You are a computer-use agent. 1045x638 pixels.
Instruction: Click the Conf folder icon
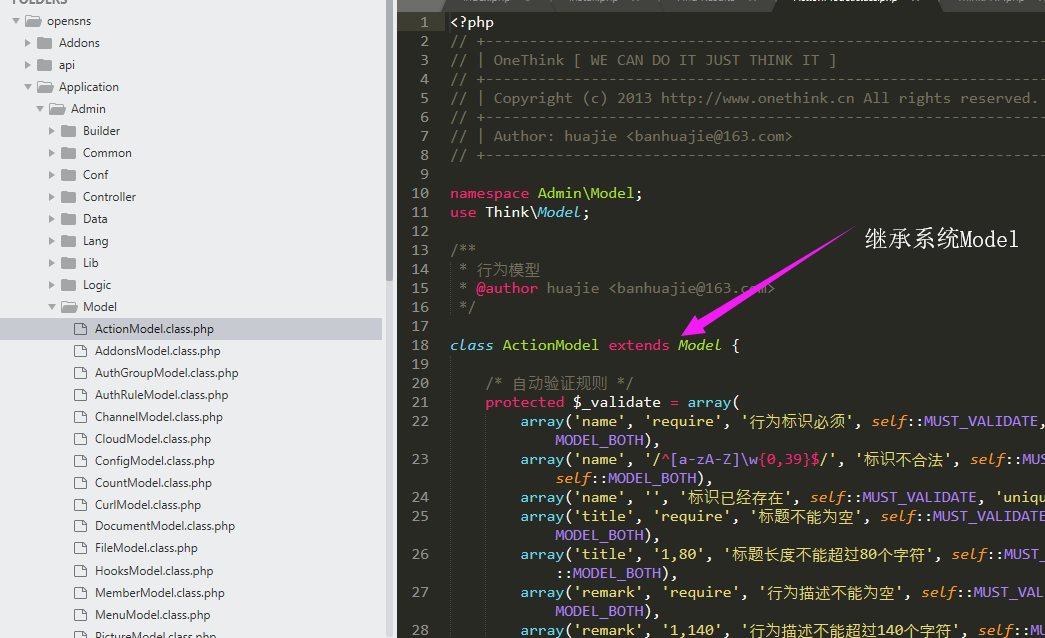click(69, 175)
